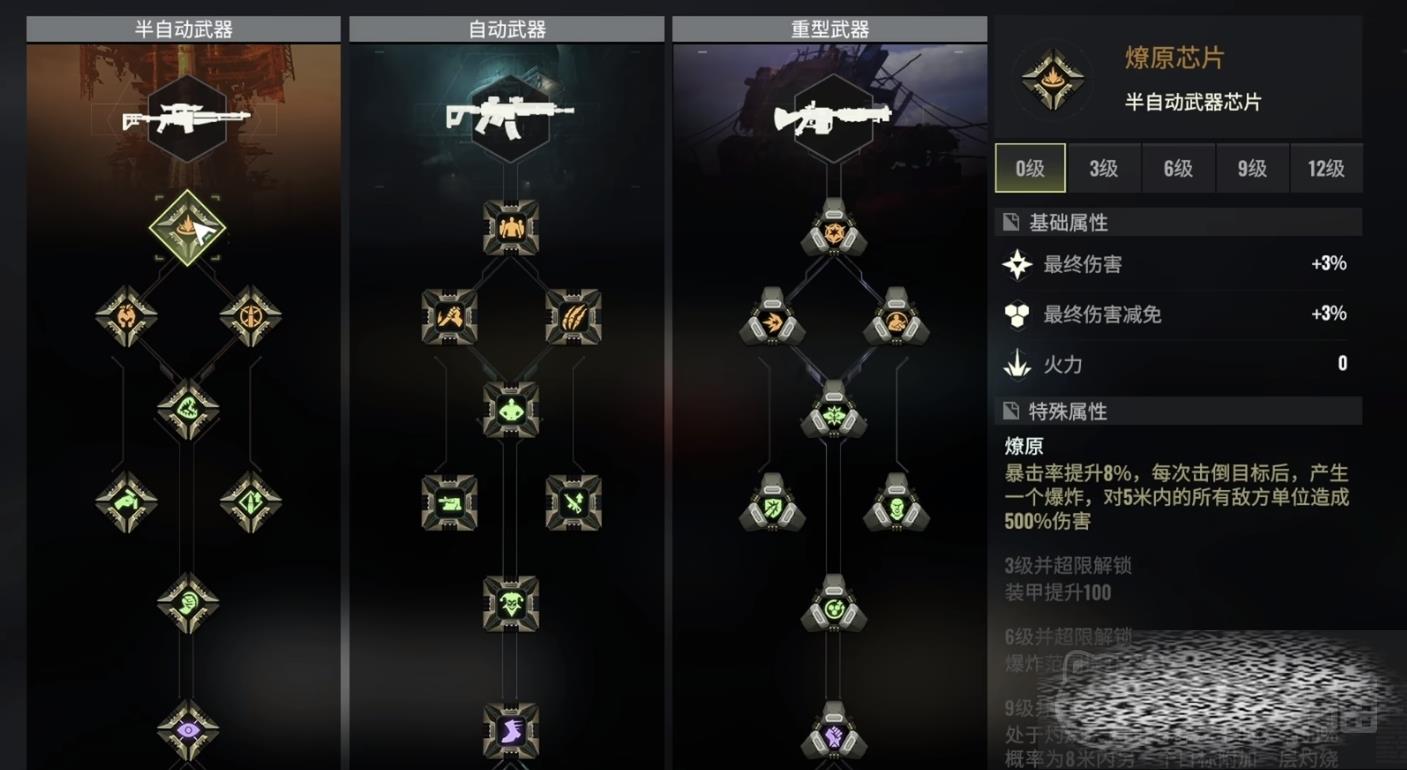Switch to the 12级 level tab
This screenshot has height=770, width=1407.
(1326, 168)
